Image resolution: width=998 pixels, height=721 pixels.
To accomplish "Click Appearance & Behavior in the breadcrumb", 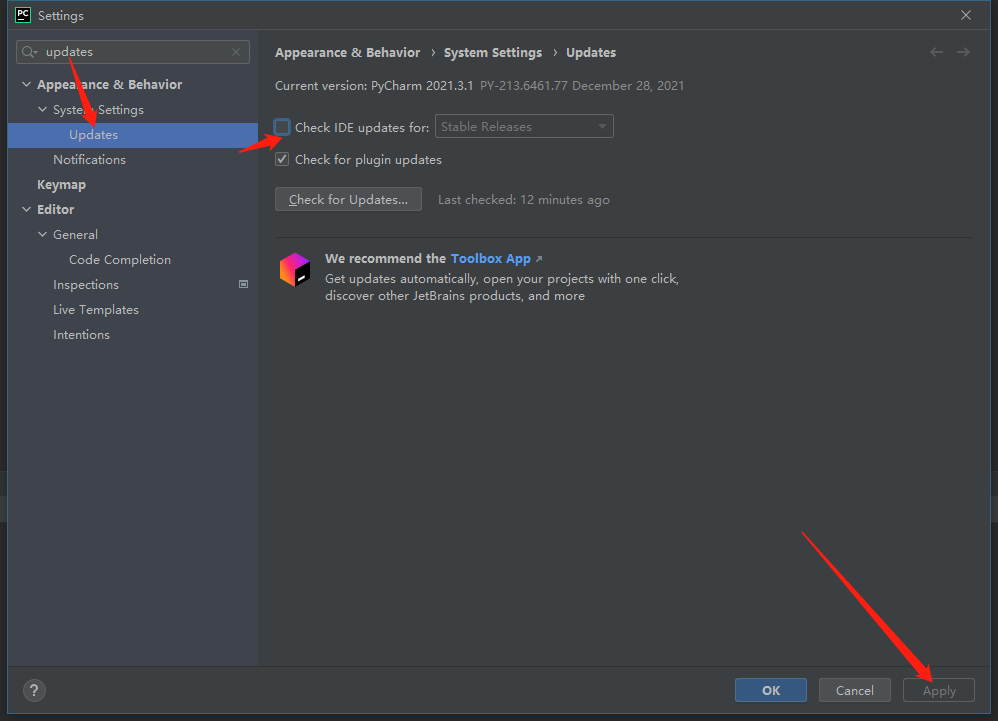I will (348, 53).
